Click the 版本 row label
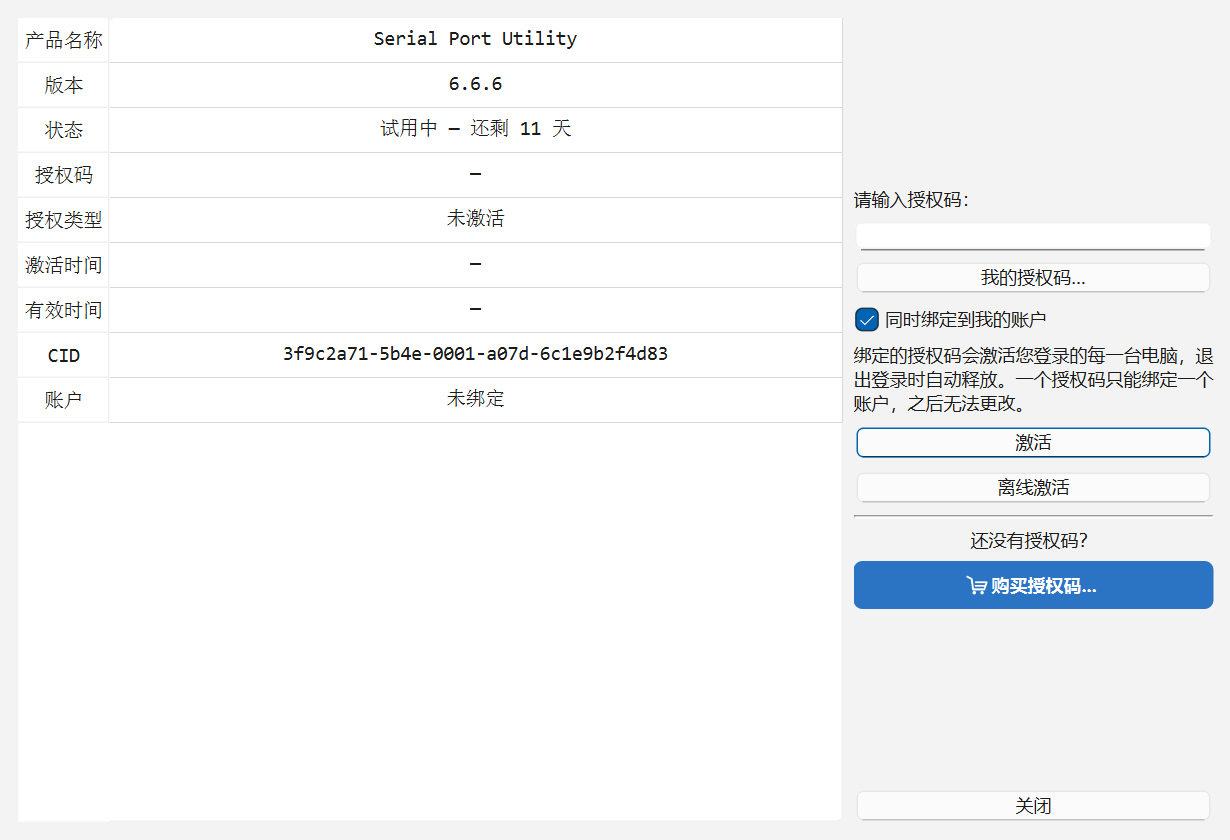Image resolution: width=1230 pixels, height=840 pixels. (64, 85)
